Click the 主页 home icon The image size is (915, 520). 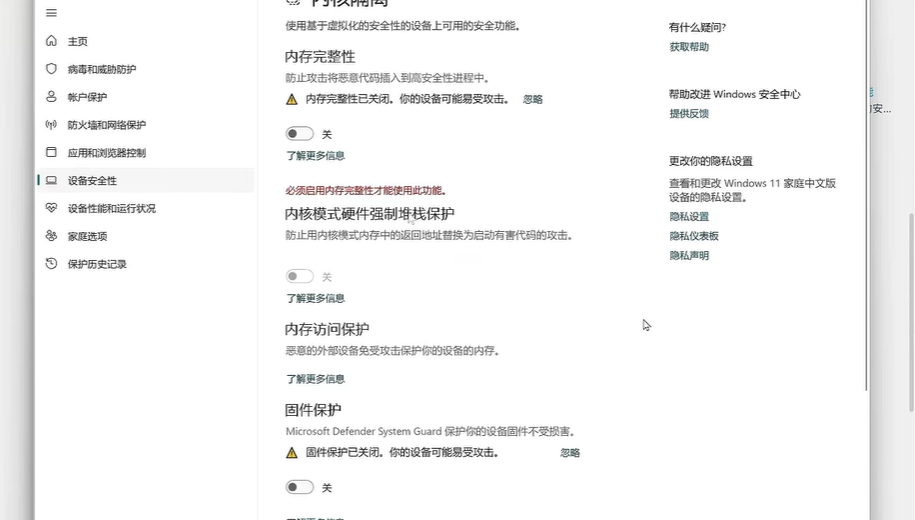tap(51, 41)
